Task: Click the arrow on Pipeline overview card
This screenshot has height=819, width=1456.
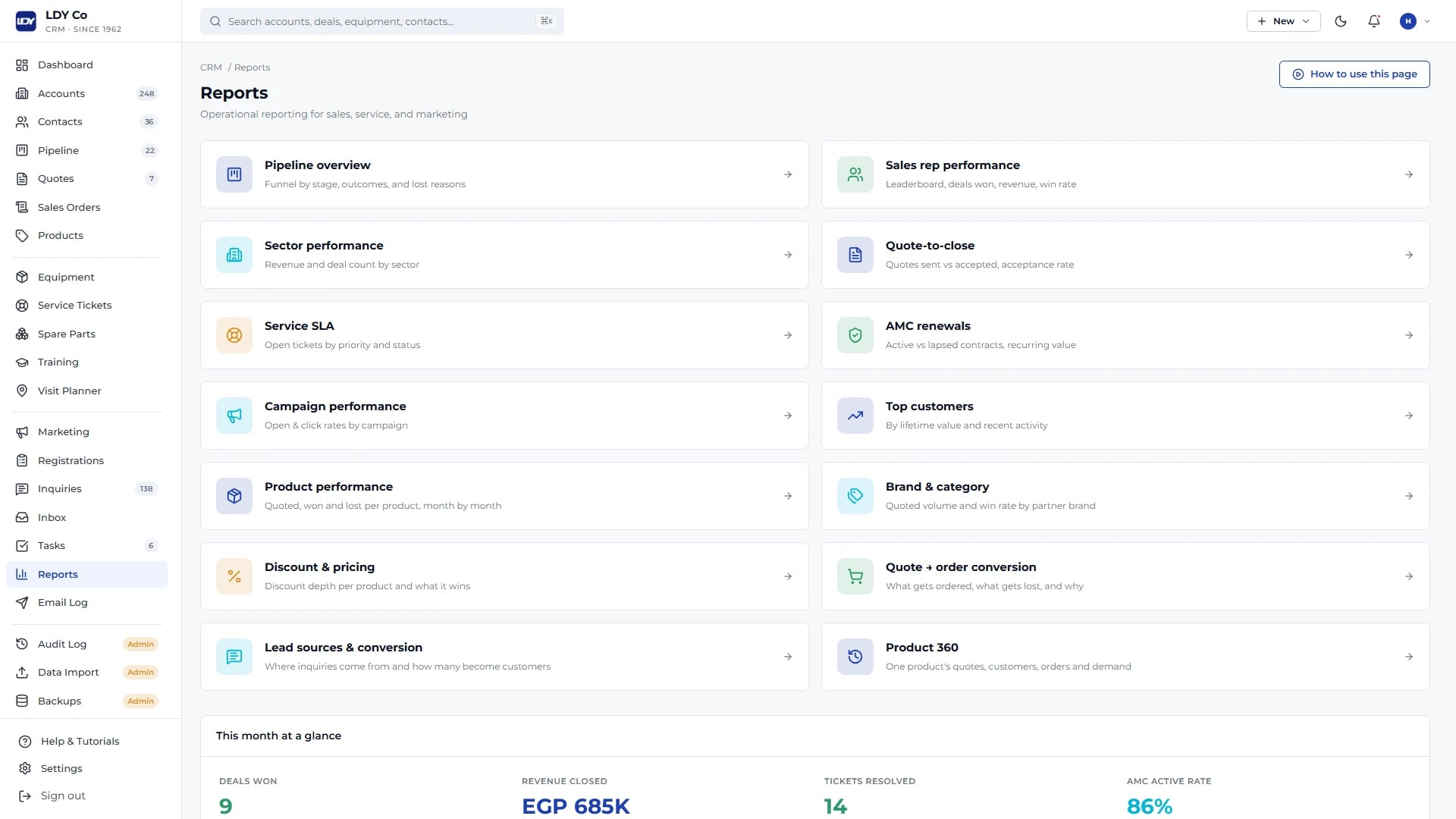Action: click(x=788, y=174)
